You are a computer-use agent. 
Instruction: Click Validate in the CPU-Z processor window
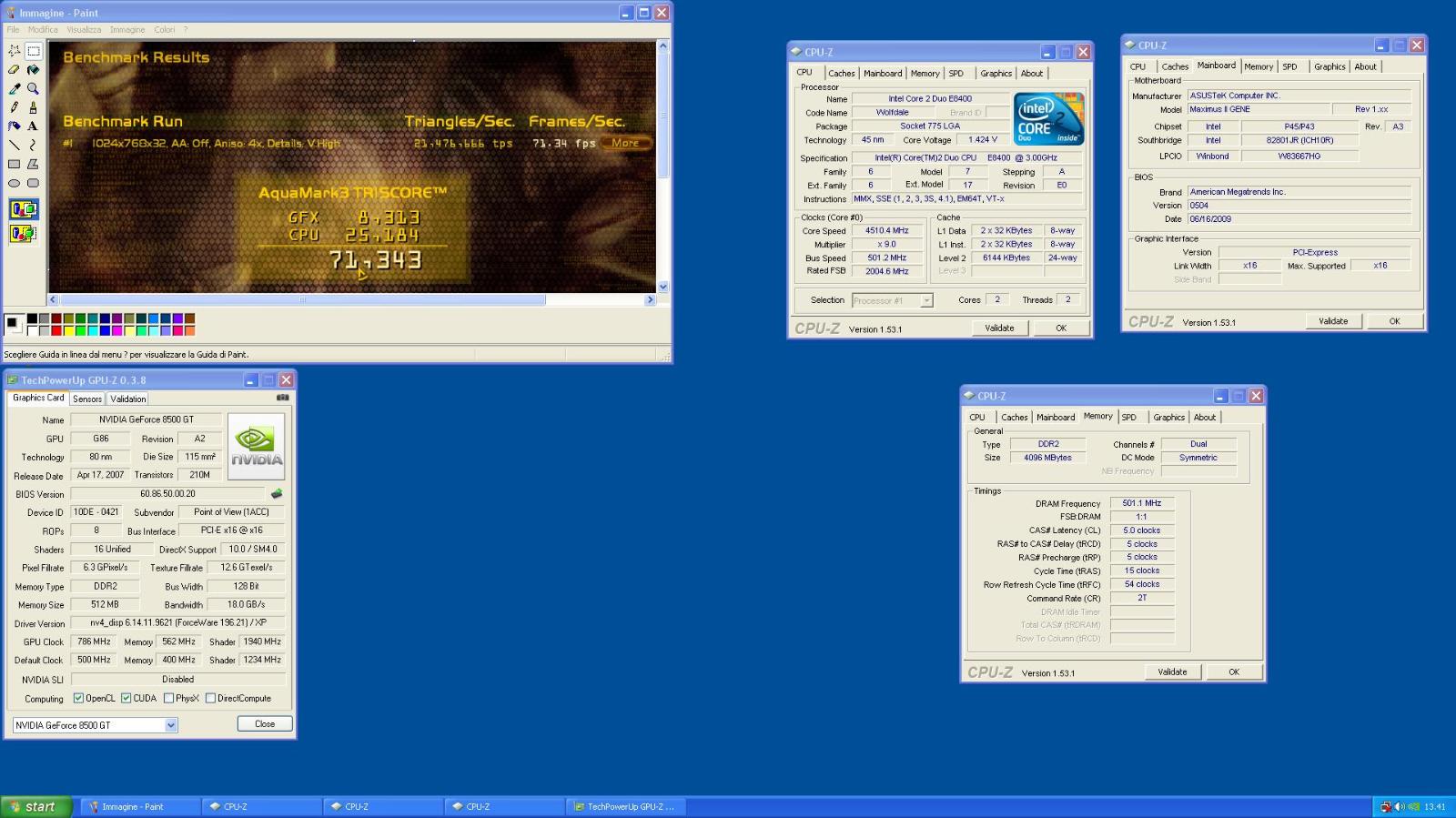(999, 328)
